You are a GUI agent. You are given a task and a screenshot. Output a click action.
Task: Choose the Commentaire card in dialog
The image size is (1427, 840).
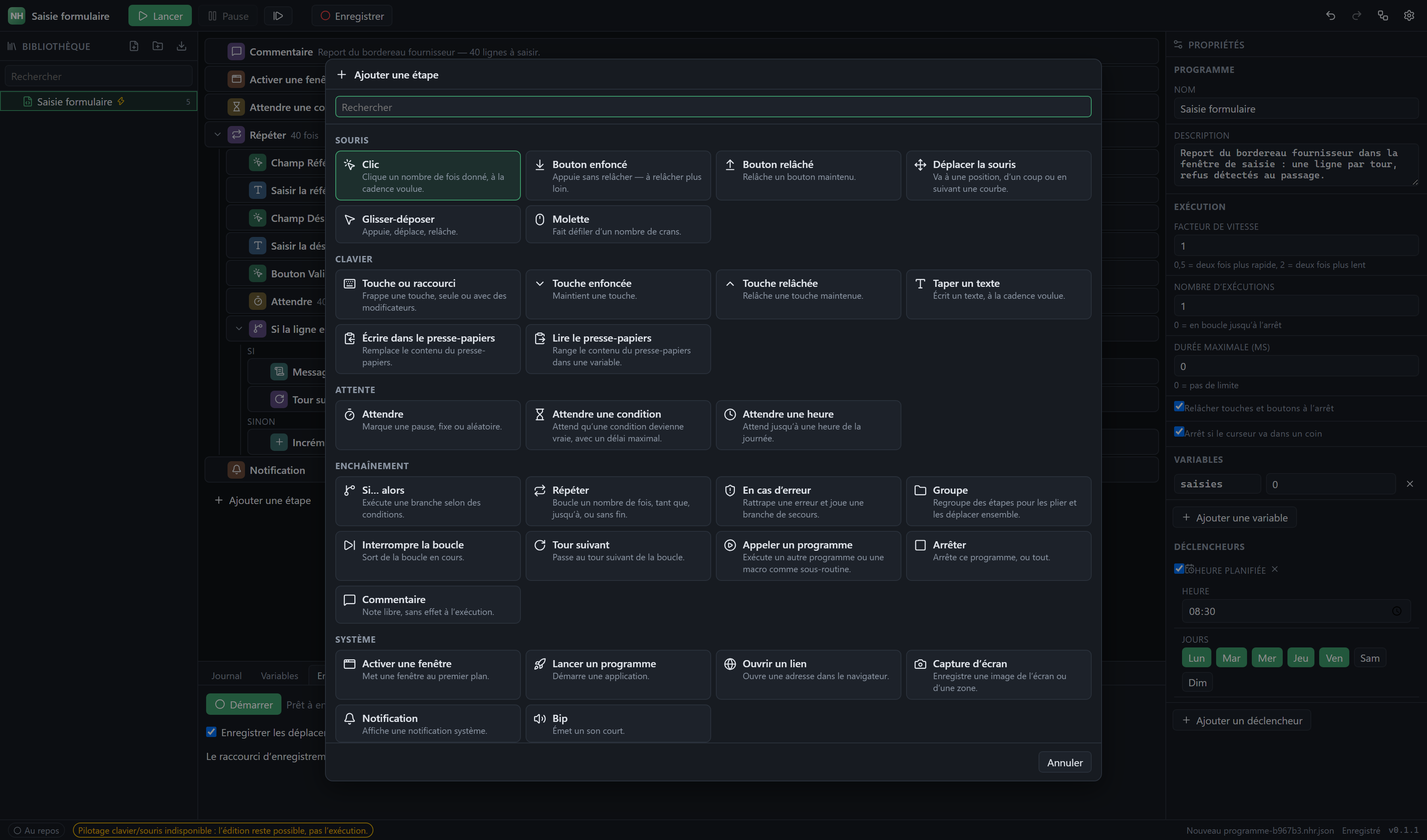pos(428,605)
